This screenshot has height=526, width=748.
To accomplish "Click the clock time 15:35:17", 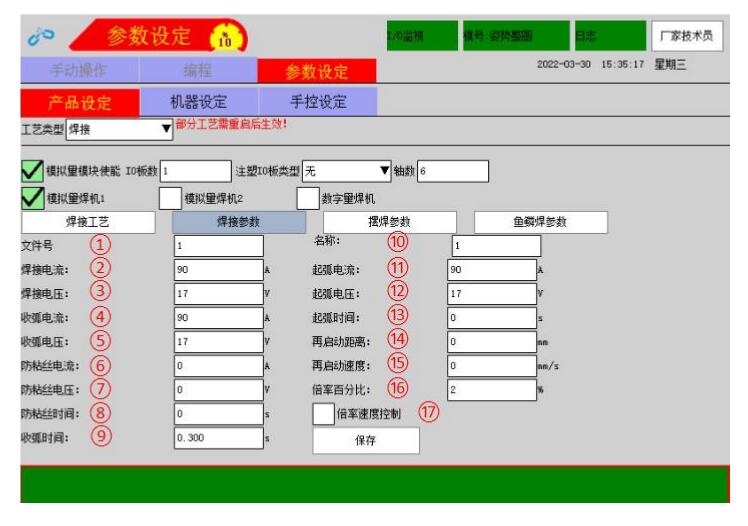I will coord(623,64).
